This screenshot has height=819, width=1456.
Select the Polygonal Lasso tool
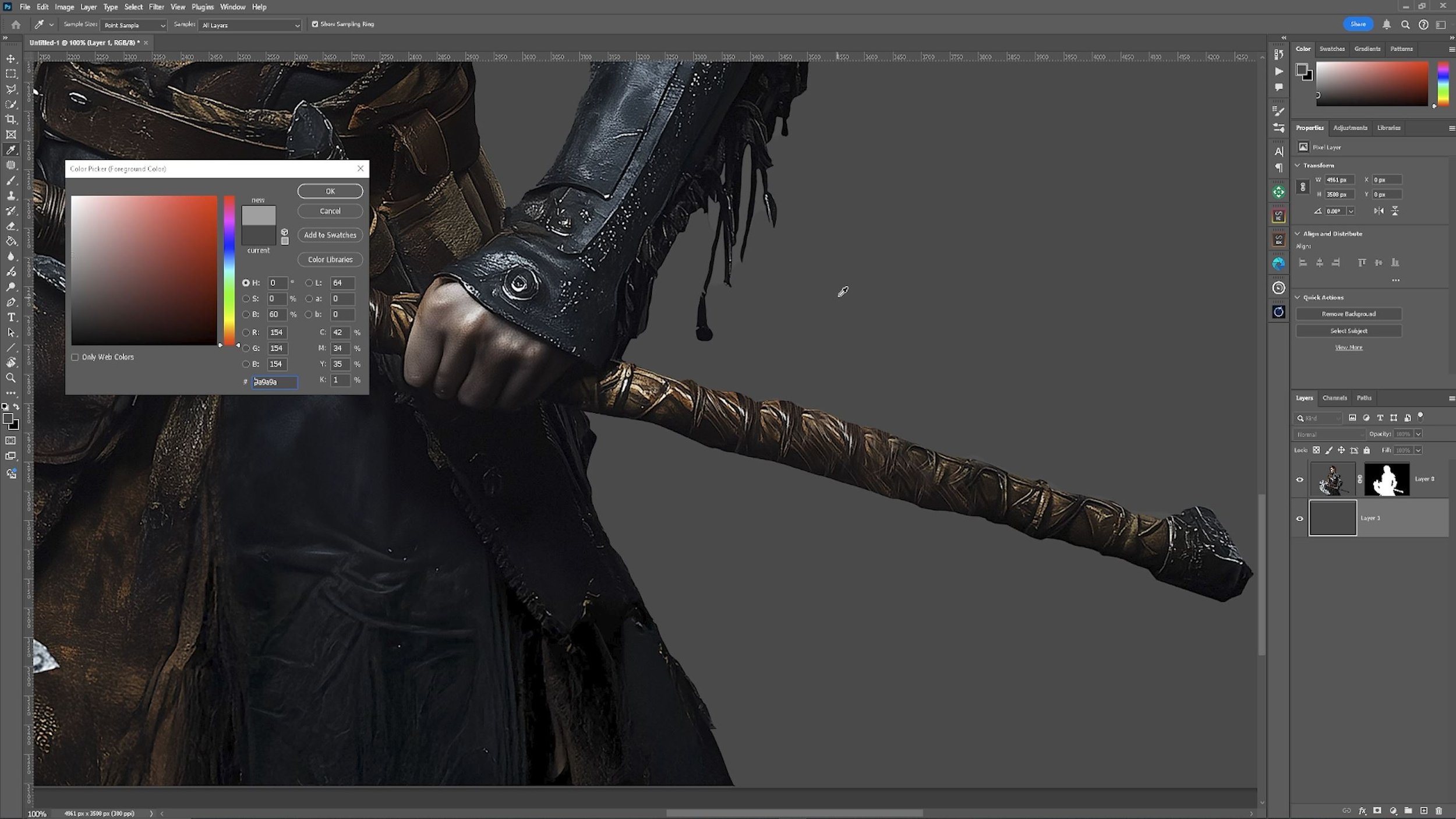[x=11, y=89]
